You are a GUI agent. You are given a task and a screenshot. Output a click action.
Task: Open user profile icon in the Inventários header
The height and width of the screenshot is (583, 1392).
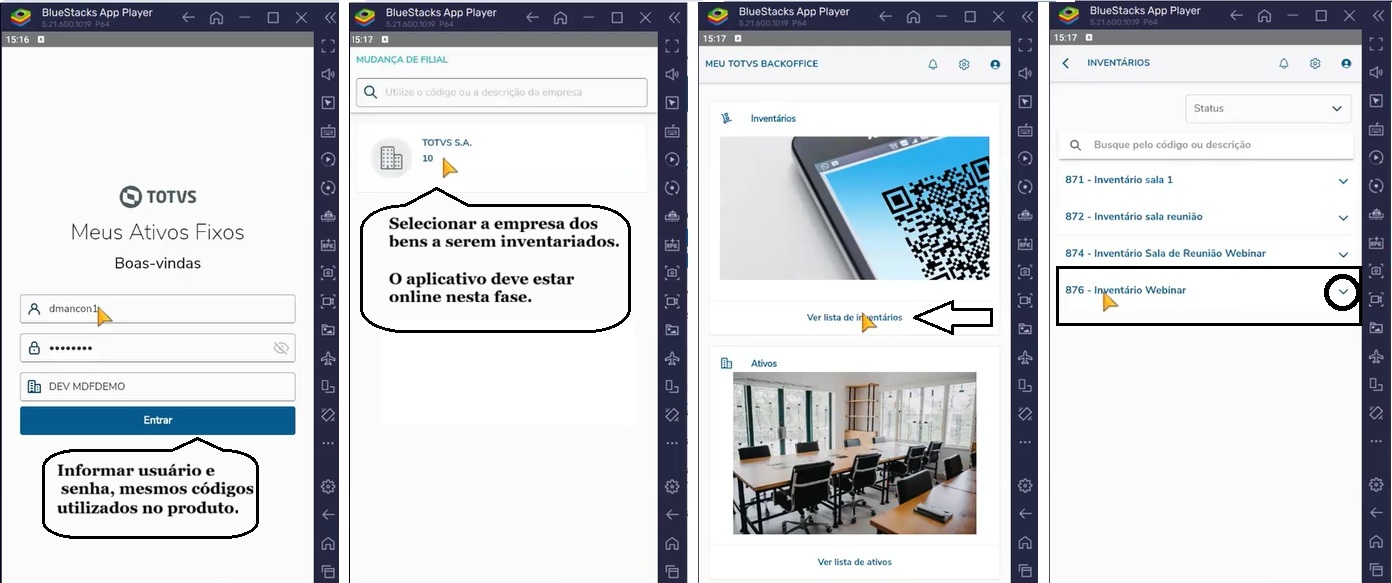[1346, 63]
